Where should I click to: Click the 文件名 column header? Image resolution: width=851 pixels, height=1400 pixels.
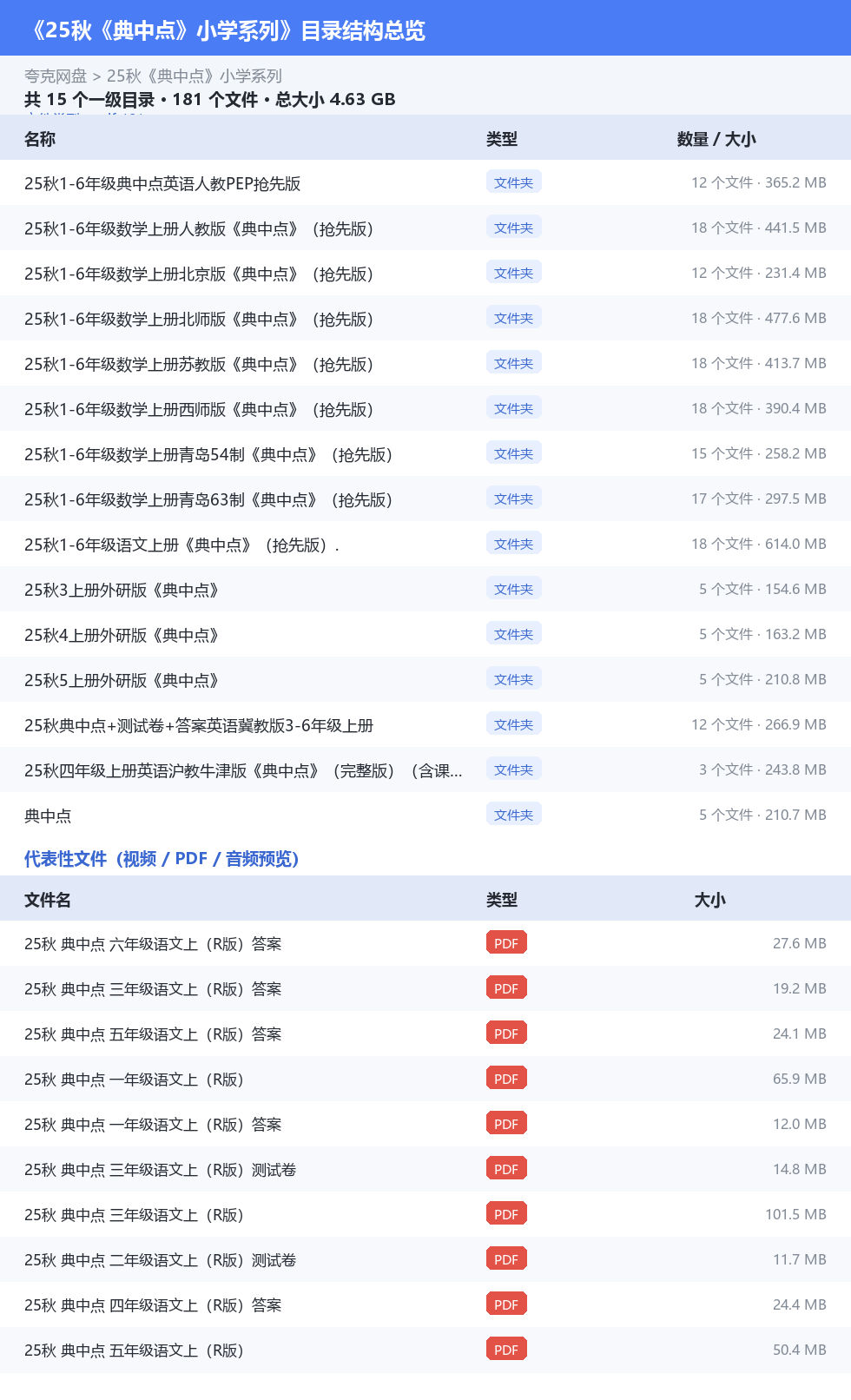48,900
